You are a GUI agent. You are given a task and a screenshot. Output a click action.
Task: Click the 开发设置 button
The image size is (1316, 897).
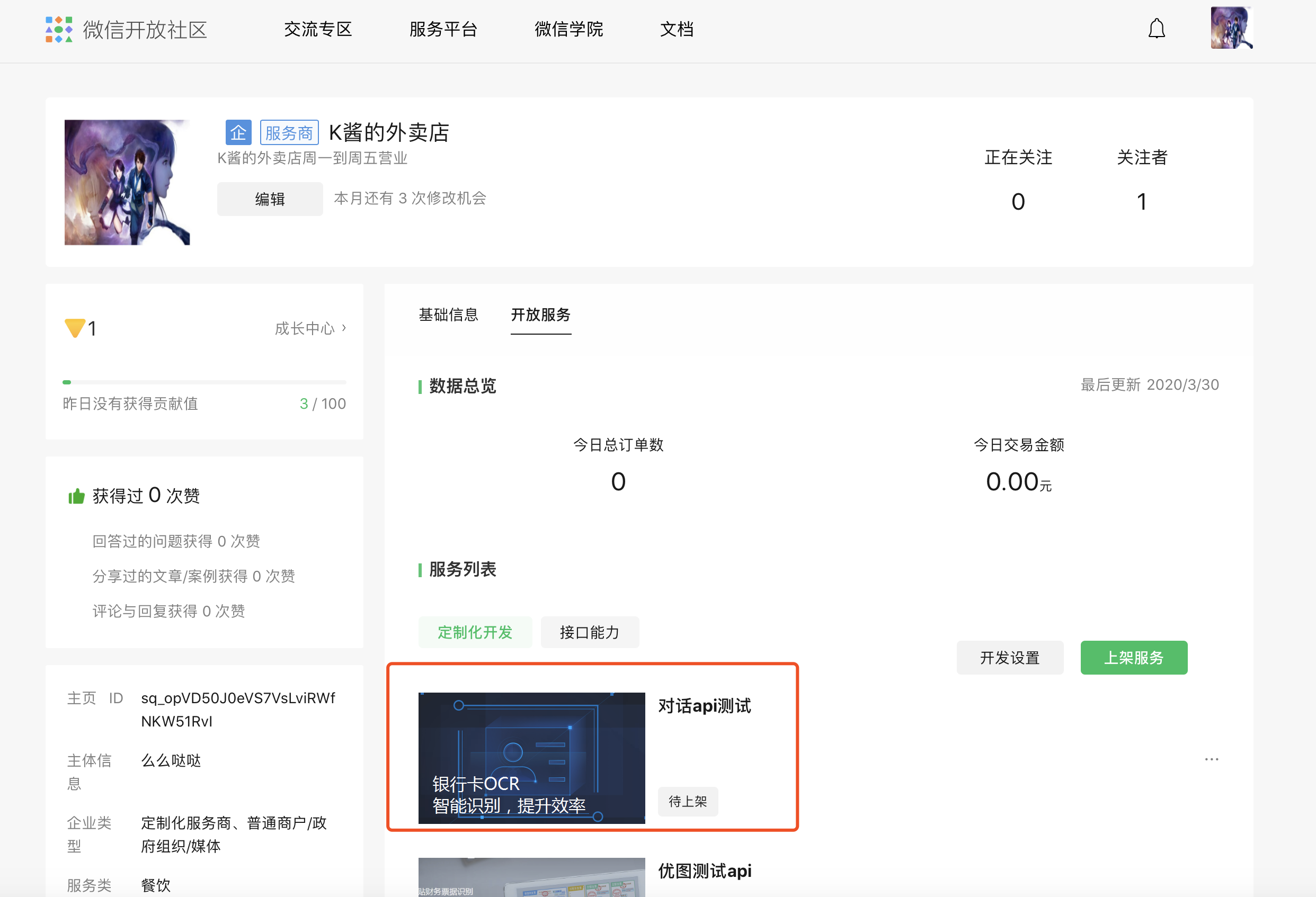(1010, 658)
